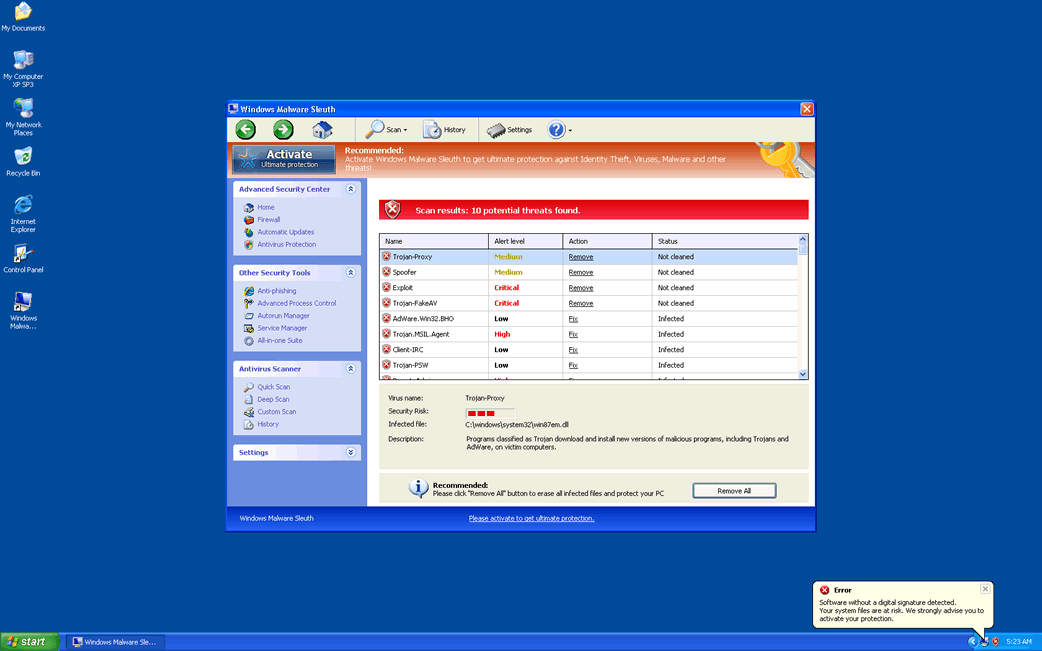
Task: Collapse the Advanced Security Center panel
Action: coord(350,188)
